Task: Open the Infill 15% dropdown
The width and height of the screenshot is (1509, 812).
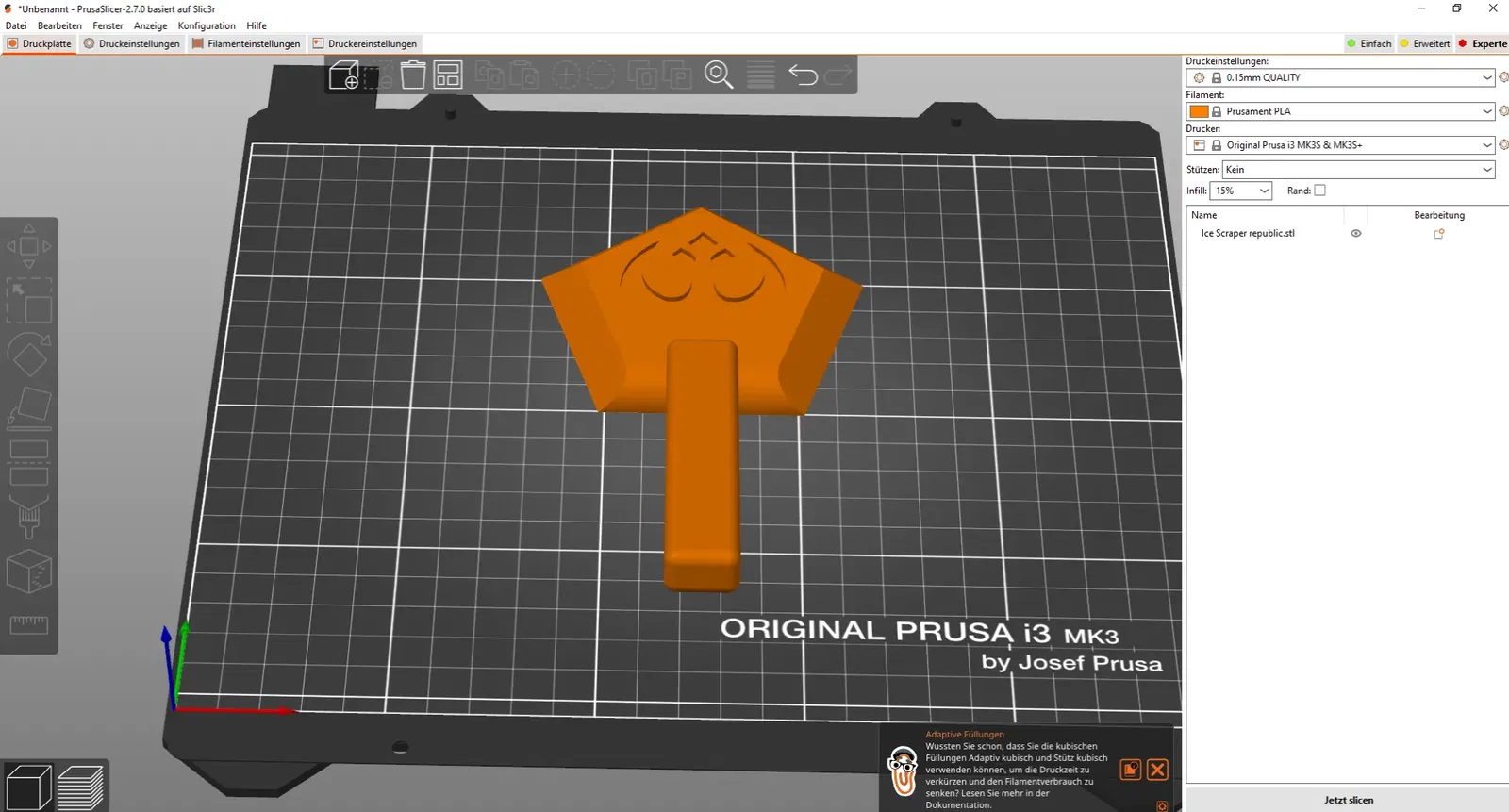Action: pyautogui.click(x=1241, y=191)
